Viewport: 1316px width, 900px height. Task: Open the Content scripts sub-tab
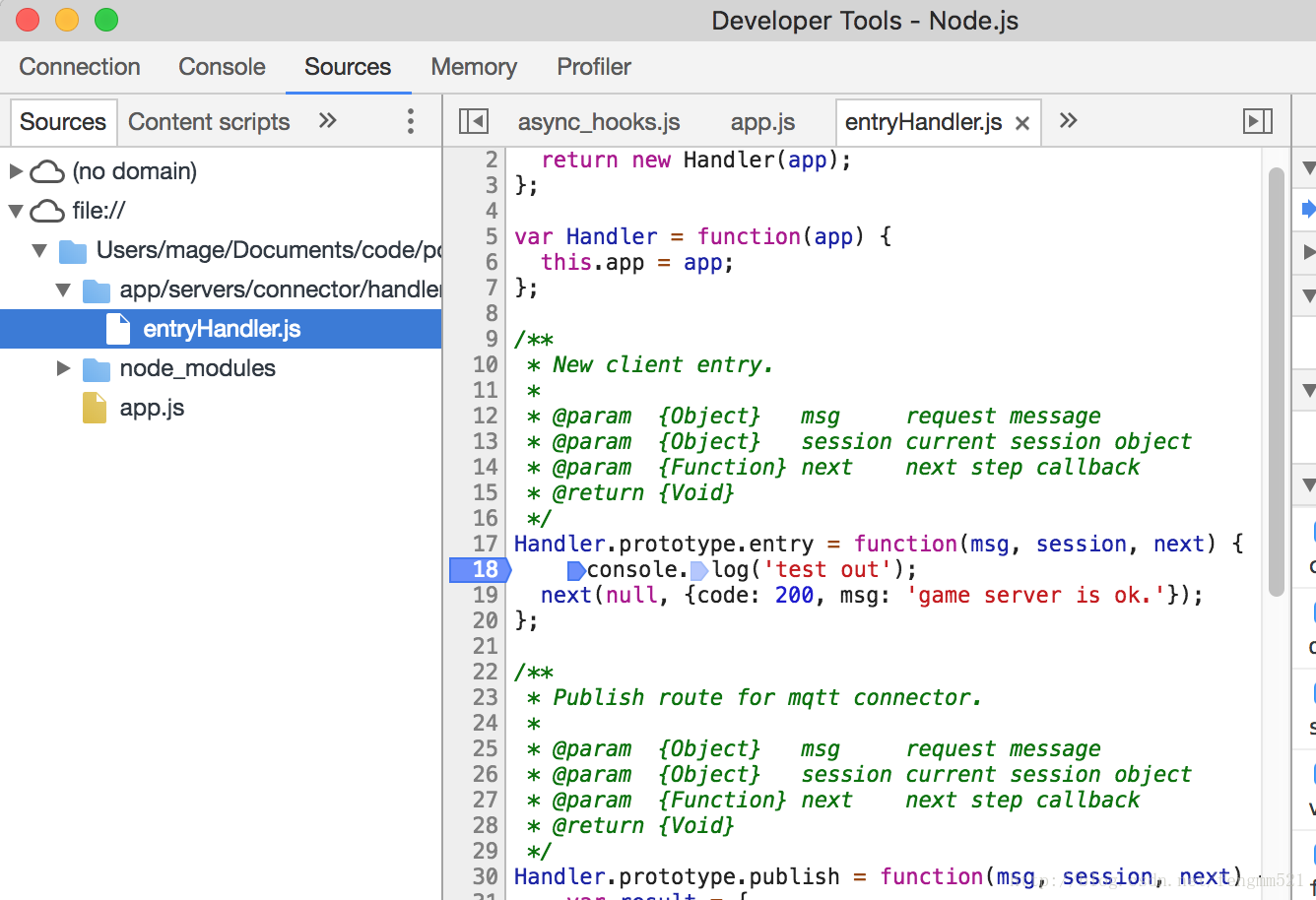click(x=209, y=122)
